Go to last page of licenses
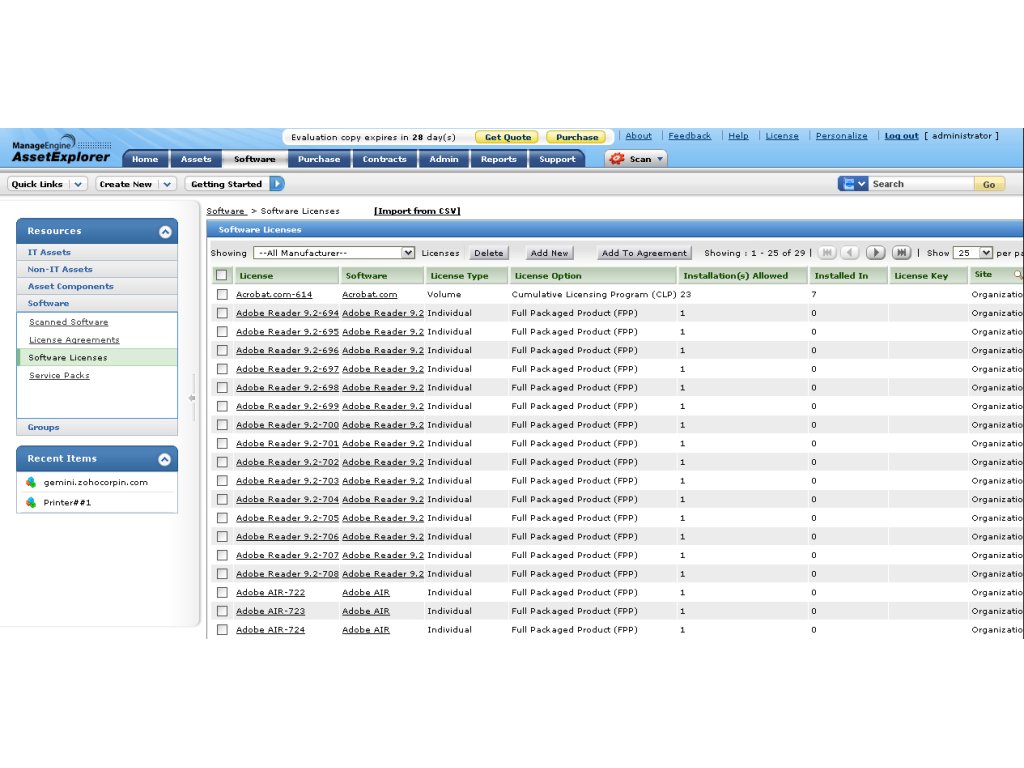The width and height of the screenshot is (1024, 768). click(901, 253)
